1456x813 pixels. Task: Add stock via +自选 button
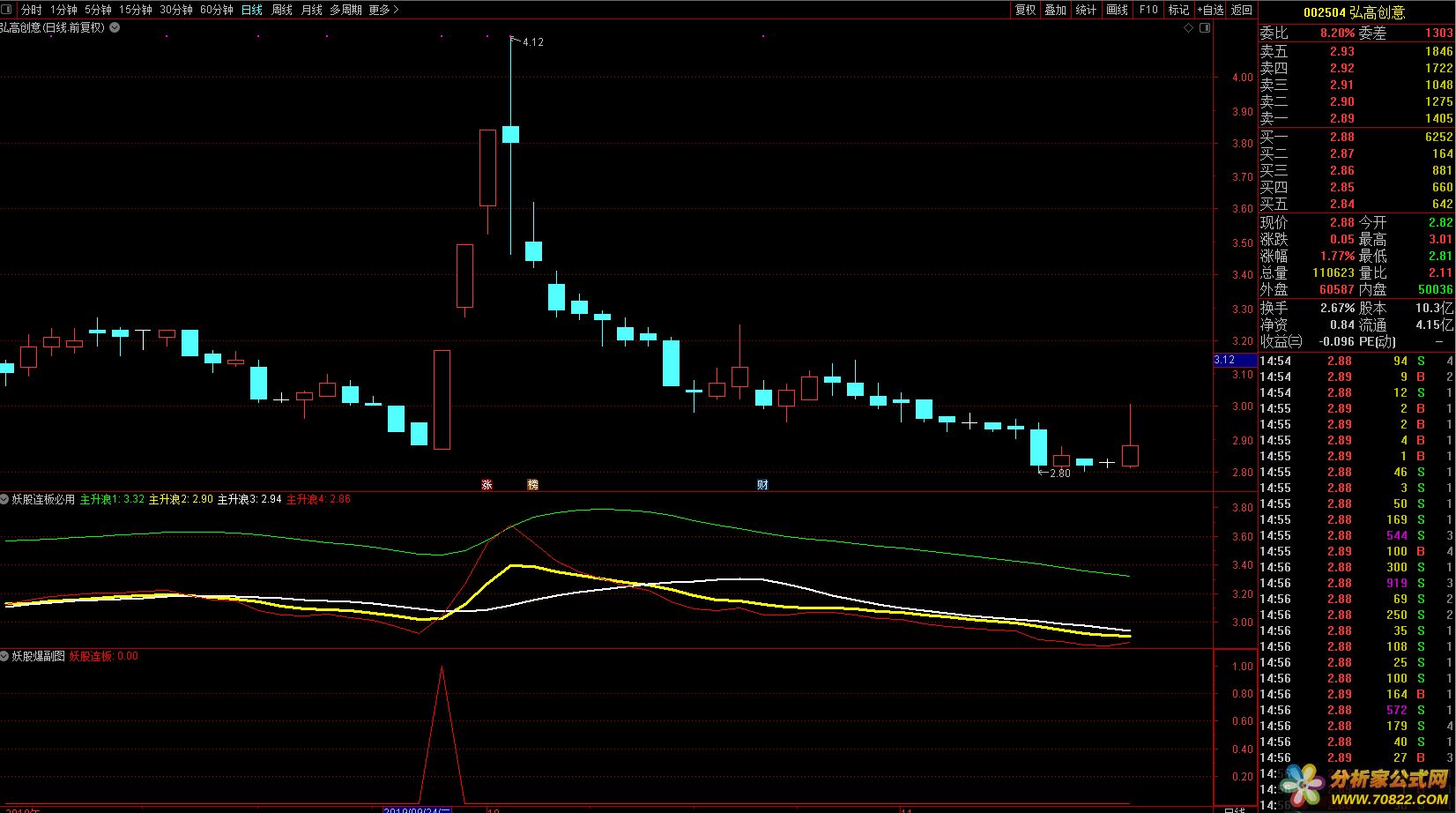[1210, 10]
